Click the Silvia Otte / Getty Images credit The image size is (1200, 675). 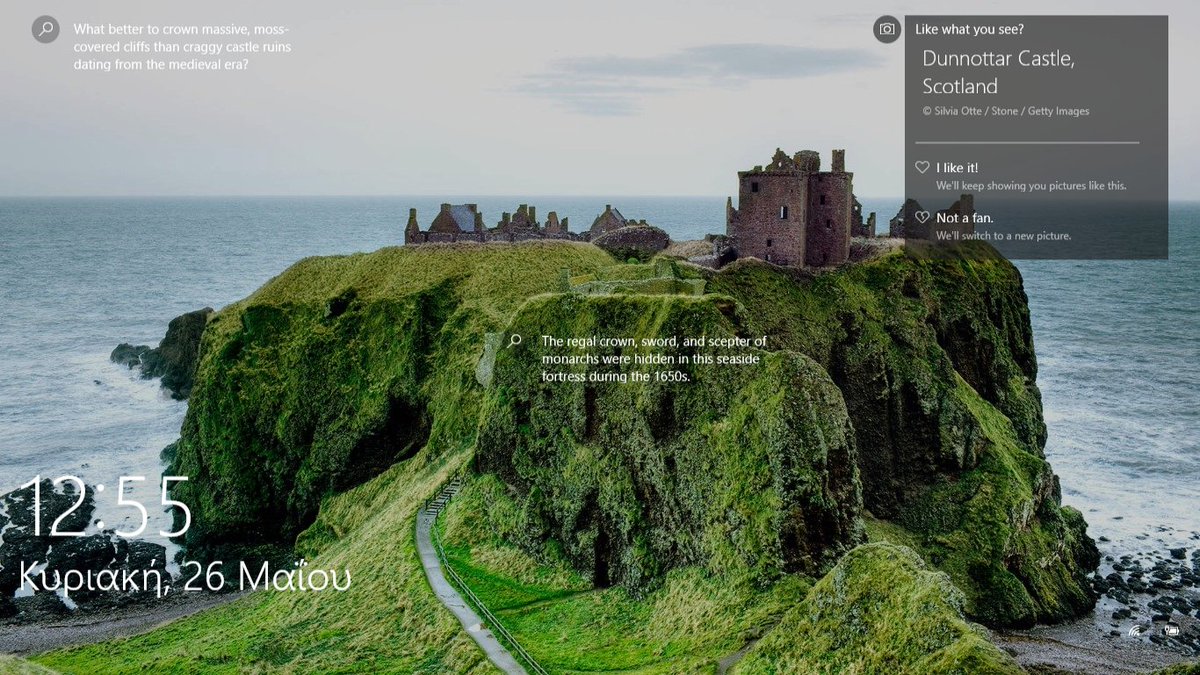(1006, 110)
